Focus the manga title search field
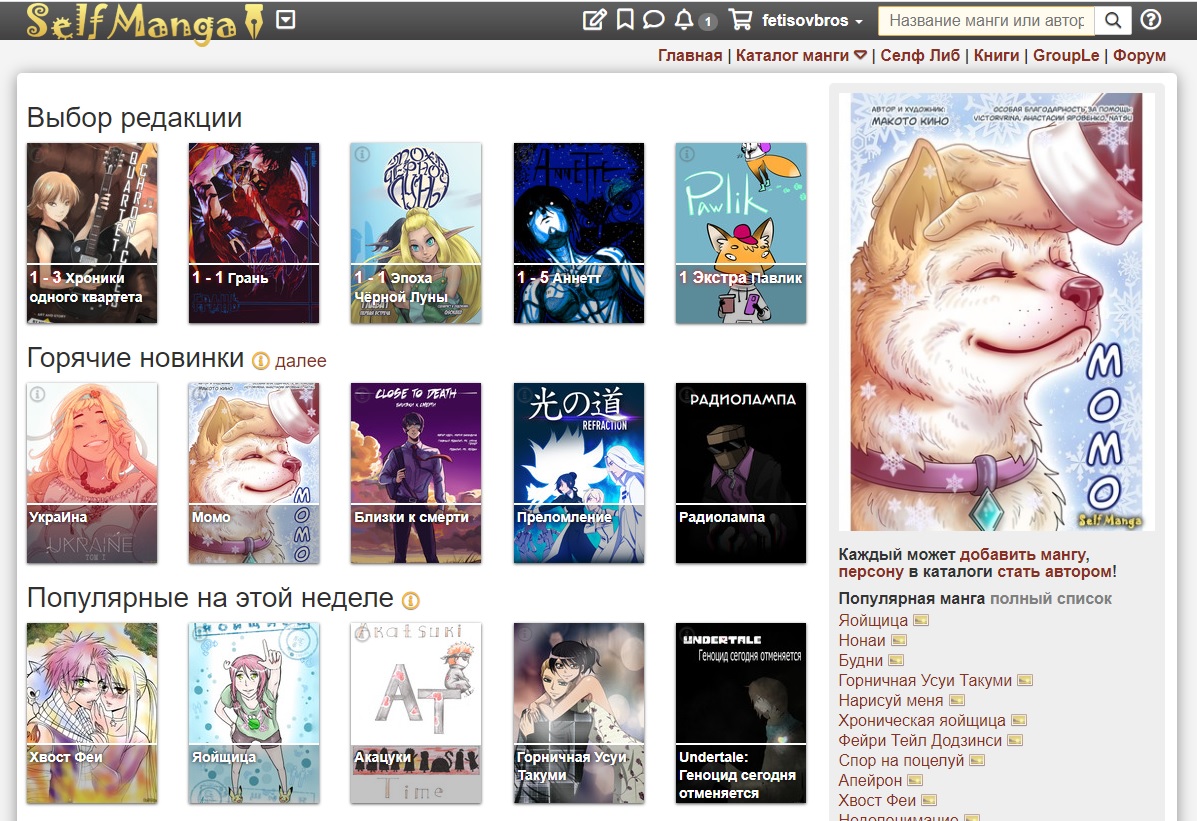1197x821 pixels. pos(986,21)
